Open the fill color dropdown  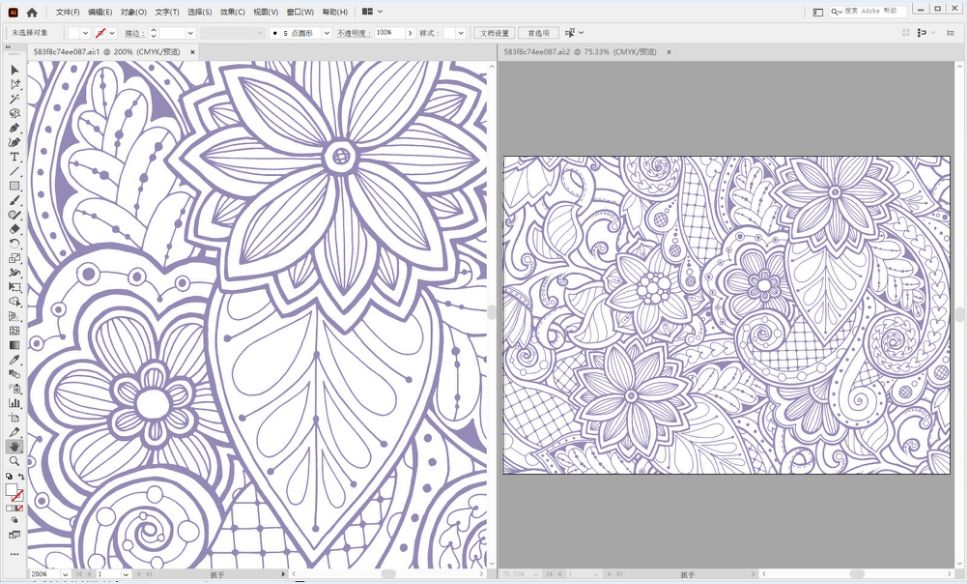point(85,33)
